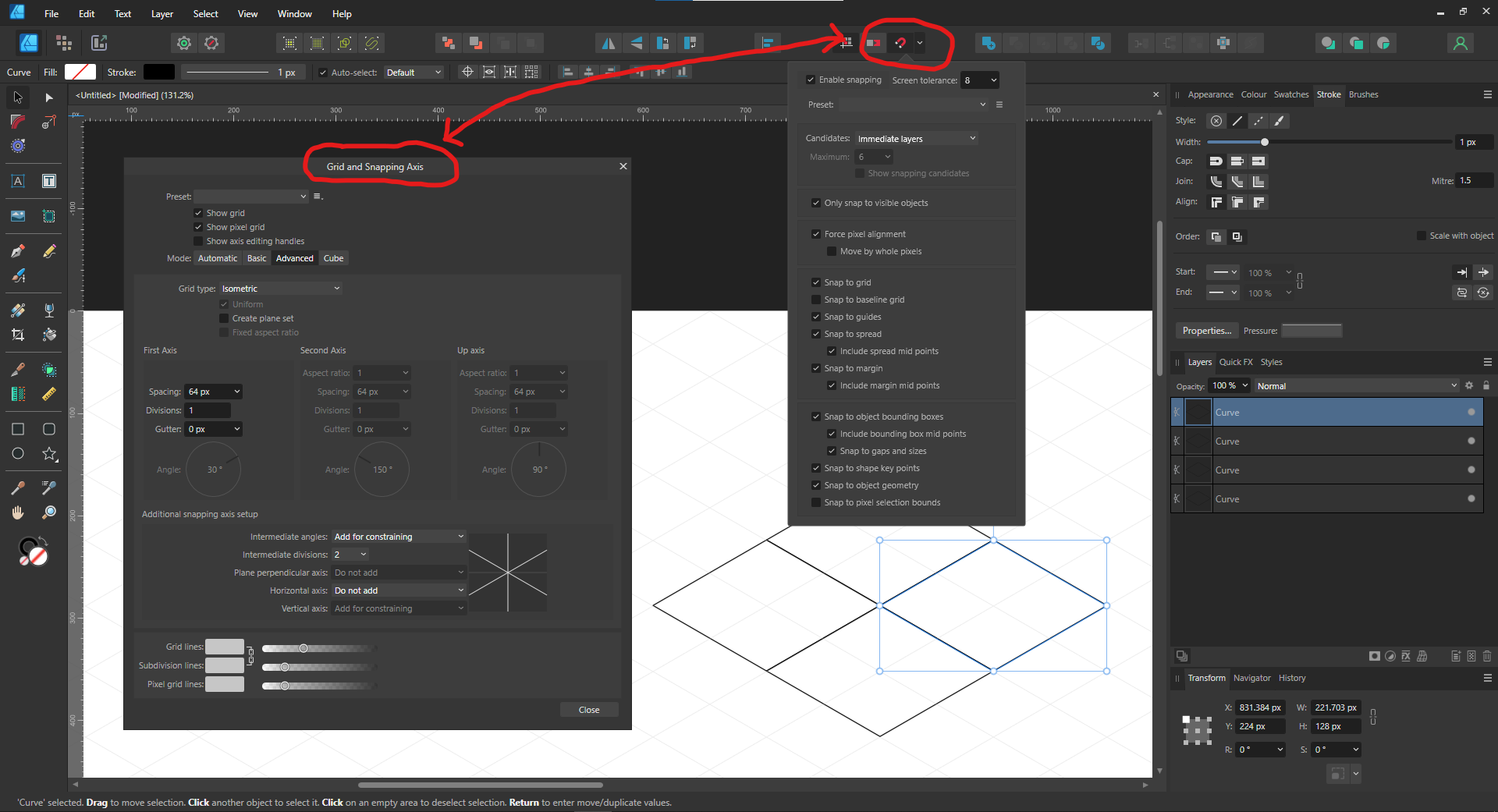Toggle Only snap to visible objects

coord(816,203)
